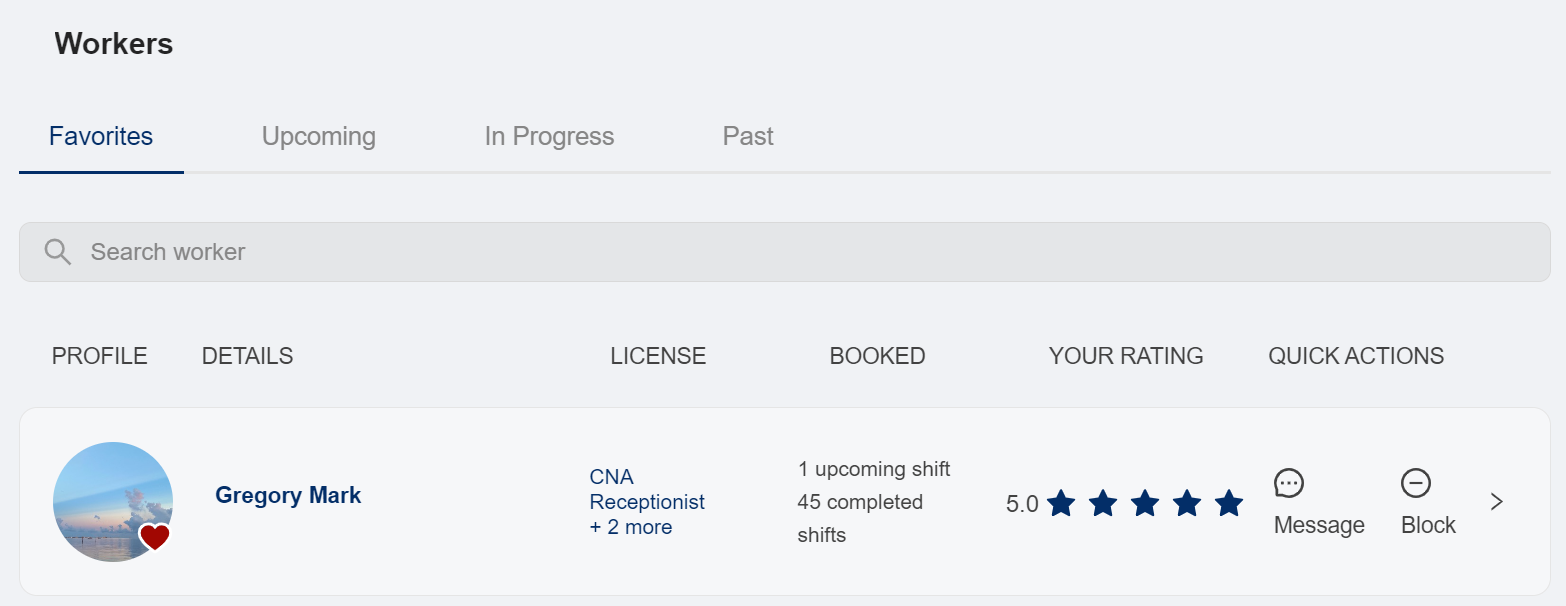Click the CNA license link
This screenshot has height=606, width=1566.
point(610,477)
